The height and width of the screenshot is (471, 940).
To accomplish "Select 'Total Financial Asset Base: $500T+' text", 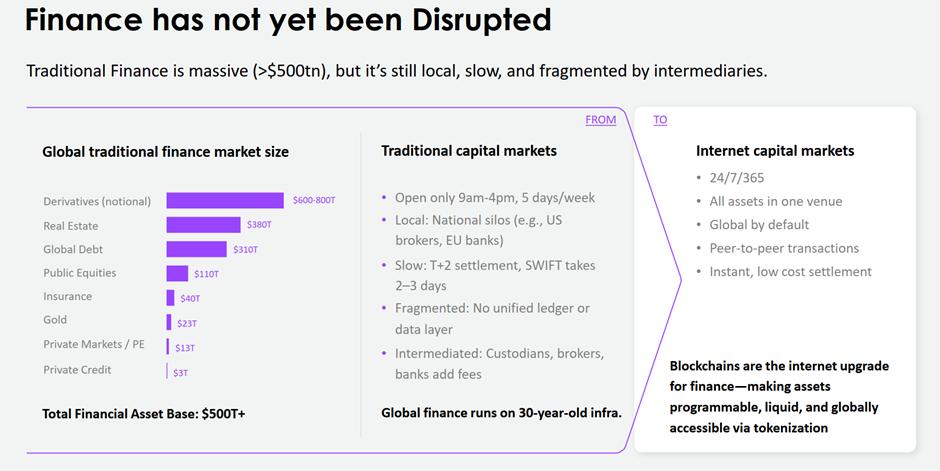I will tap(144, 414).
